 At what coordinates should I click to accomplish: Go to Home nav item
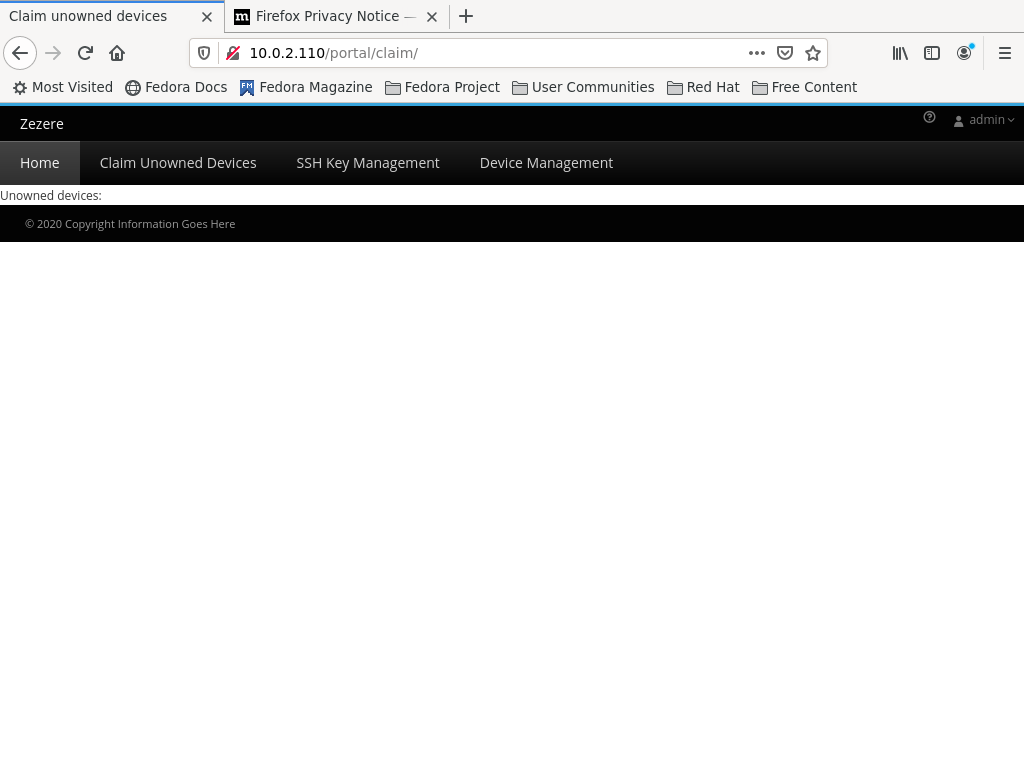(40, 163)
